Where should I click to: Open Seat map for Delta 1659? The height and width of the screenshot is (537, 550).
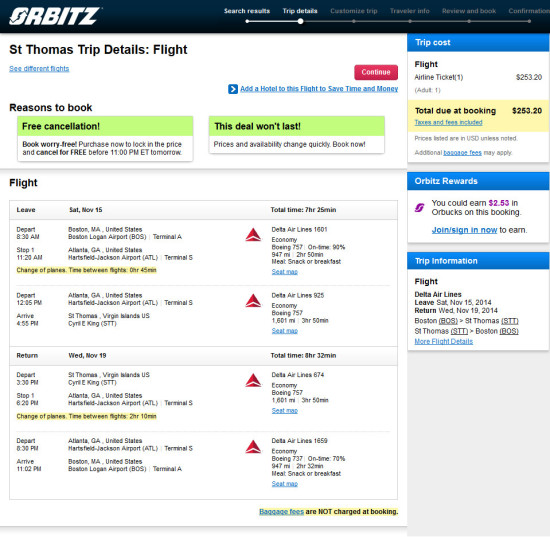click(x=284, y=484)
